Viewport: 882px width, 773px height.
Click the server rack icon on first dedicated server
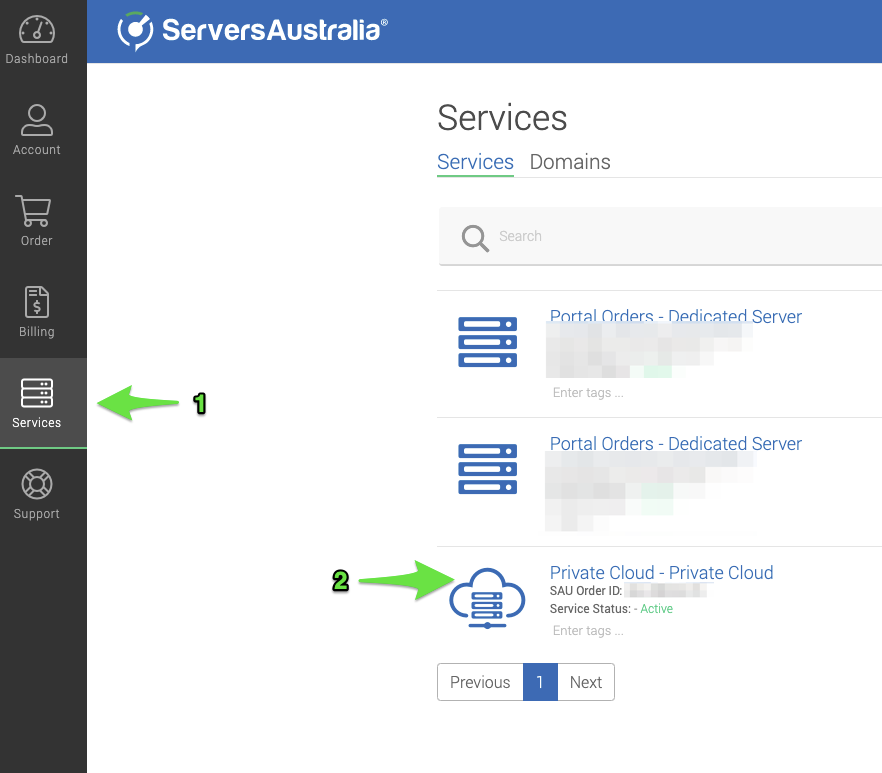[x=487, y=341]
